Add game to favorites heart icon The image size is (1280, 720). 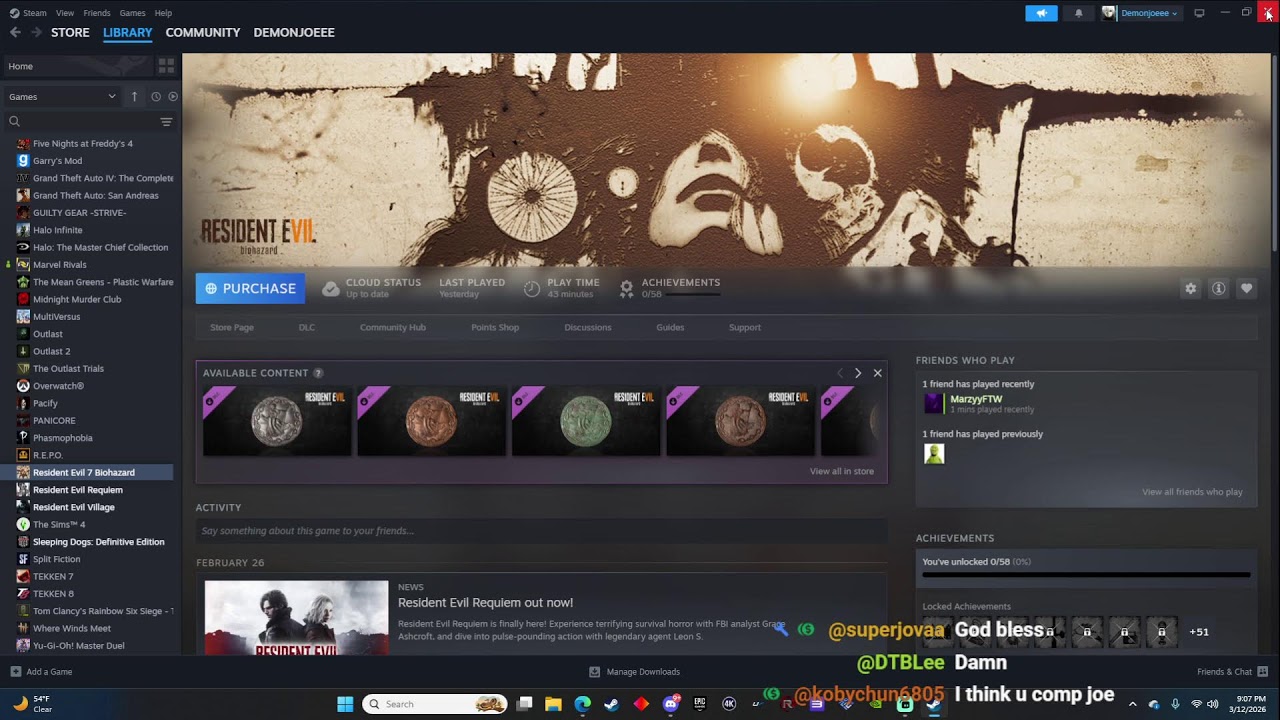(x=1246, y=288)
